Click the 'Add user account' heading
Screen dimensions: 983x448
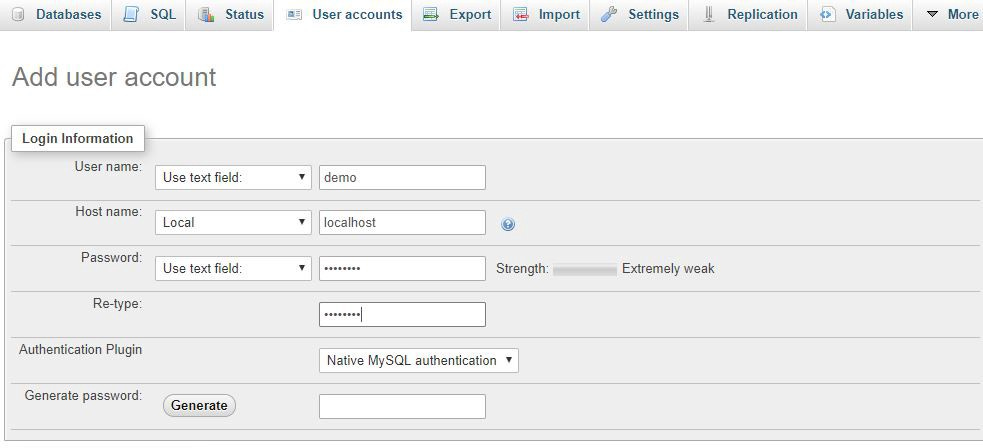click(114, 77)
